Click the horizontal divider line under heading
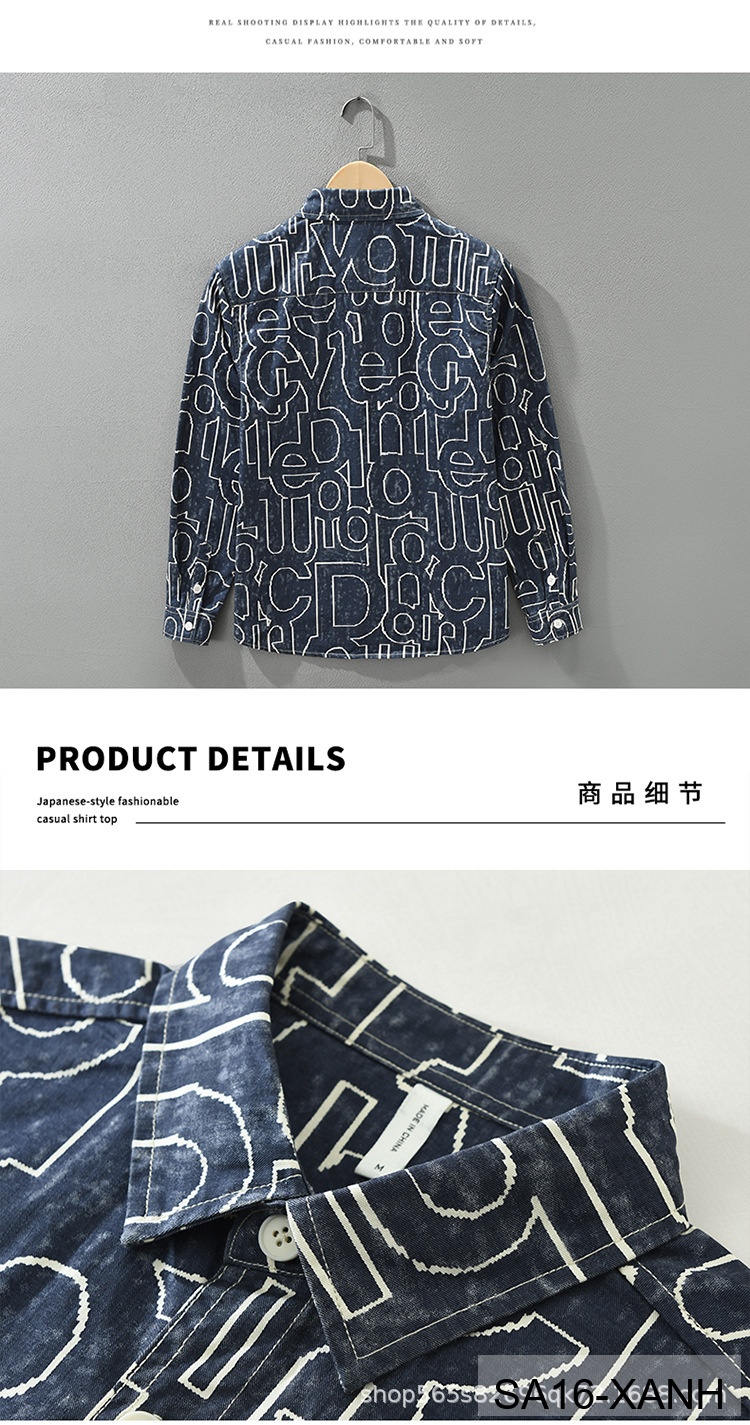750x1425 pixels. click(430, 823)
